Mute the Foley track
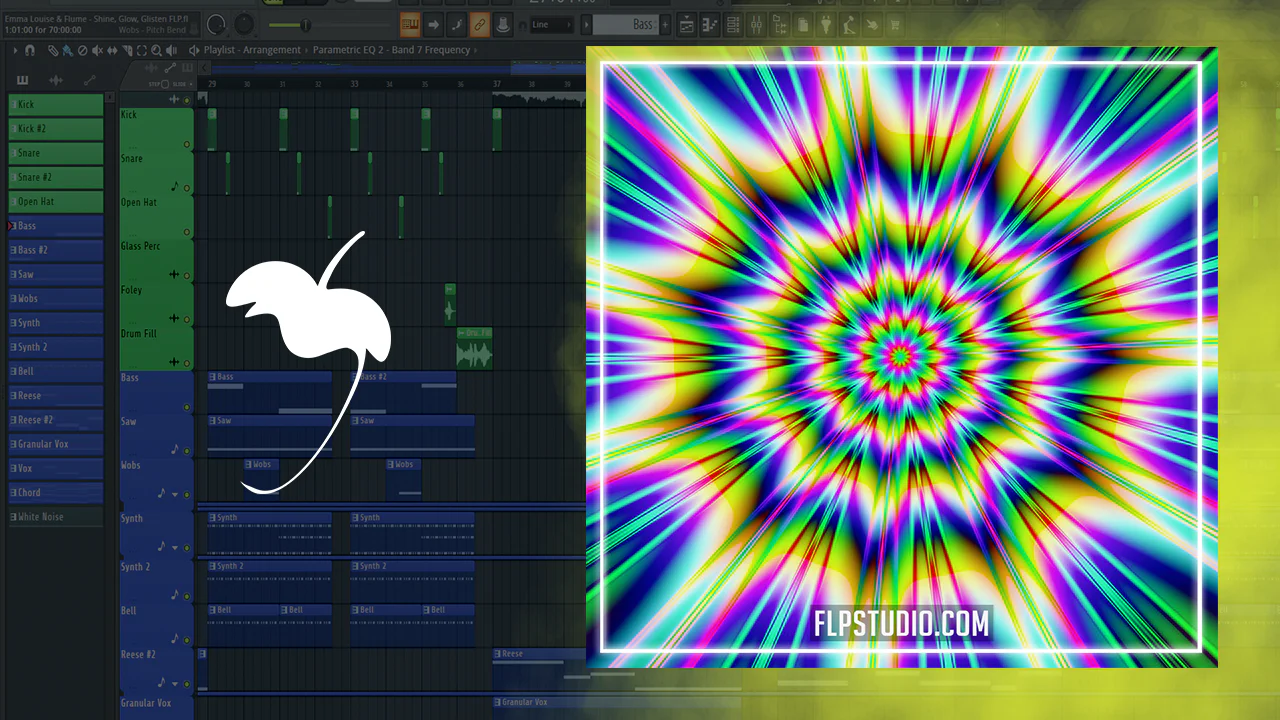This screenshot has width=1280, height=720. tap(187, 319)
